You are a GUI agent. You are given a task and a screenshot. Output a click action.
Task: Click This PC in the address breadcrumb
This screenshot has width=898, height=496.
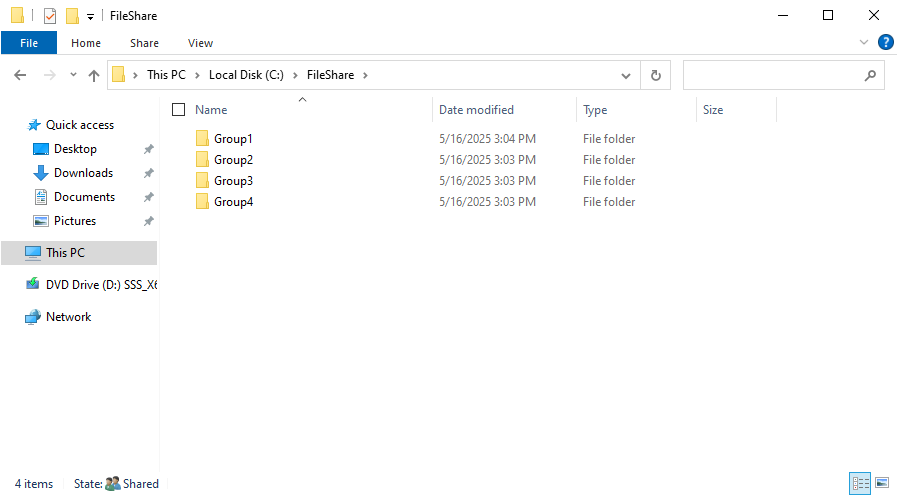[x=166, y=75]
